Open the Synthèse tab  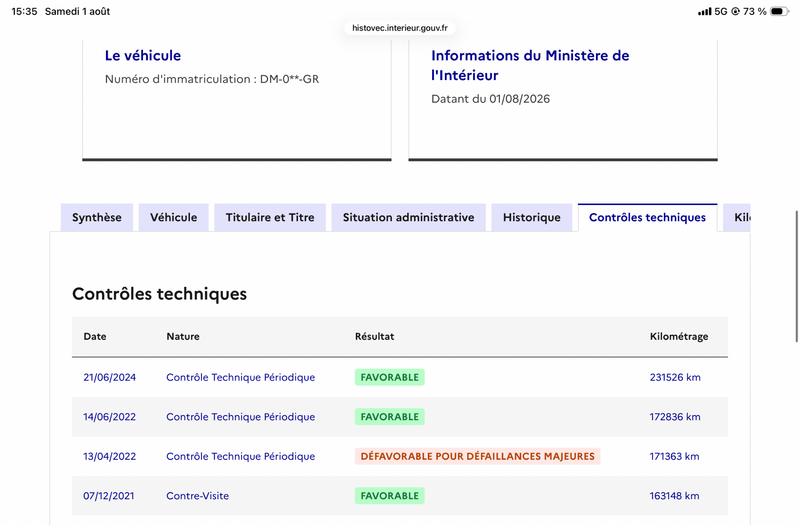click(97, 217)
